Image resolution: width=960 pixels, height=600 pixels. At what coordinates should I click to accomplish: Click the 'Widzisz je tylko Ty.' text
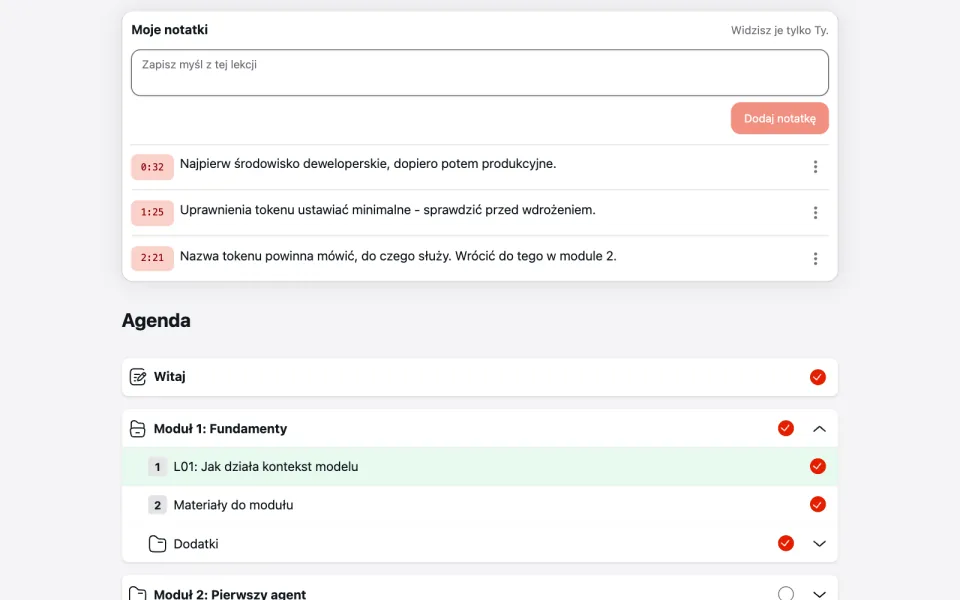tap(779, 30)
